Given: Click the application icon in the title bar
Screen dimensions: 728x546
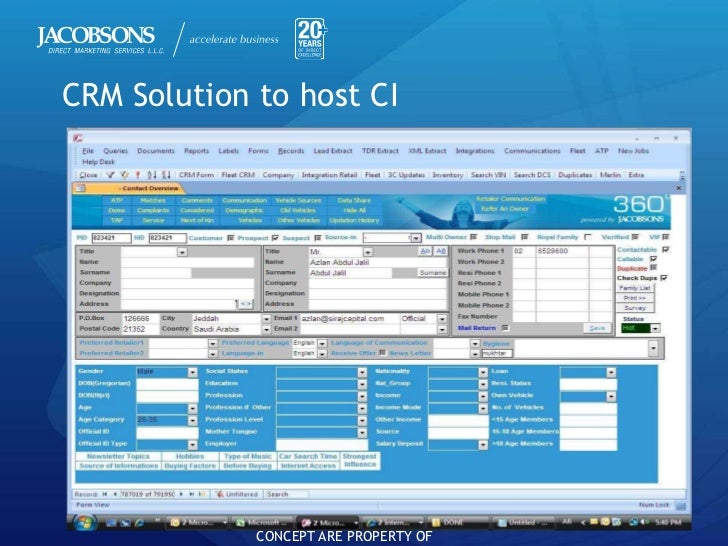Looking at the screenshot, I should click(x=78, y=138).
